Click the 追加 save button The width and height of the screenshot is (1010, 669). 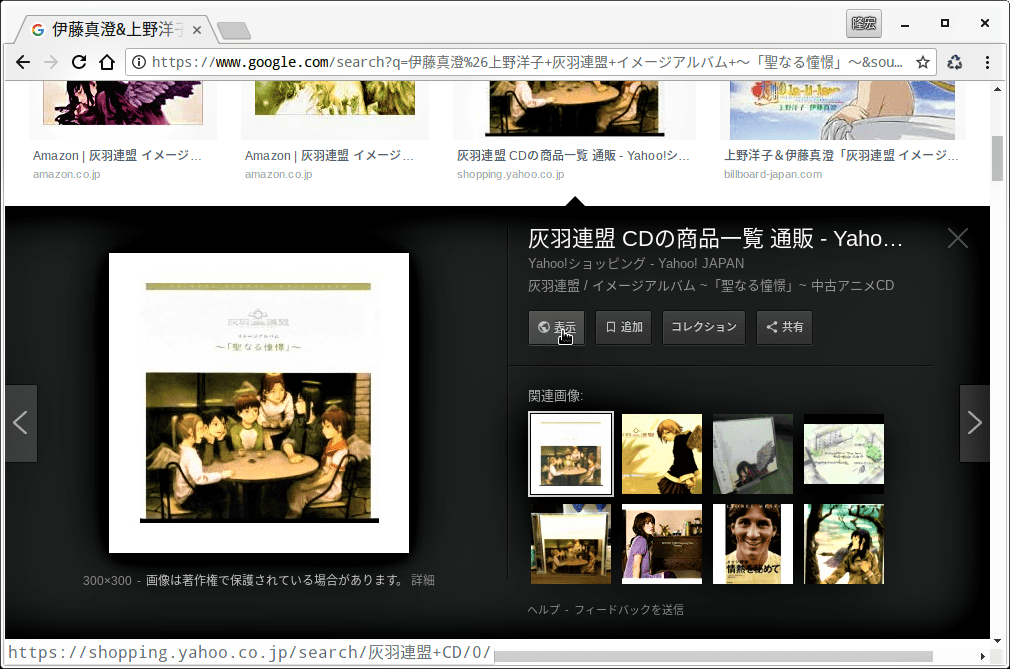pyautogui.click(x=624, y=327)
